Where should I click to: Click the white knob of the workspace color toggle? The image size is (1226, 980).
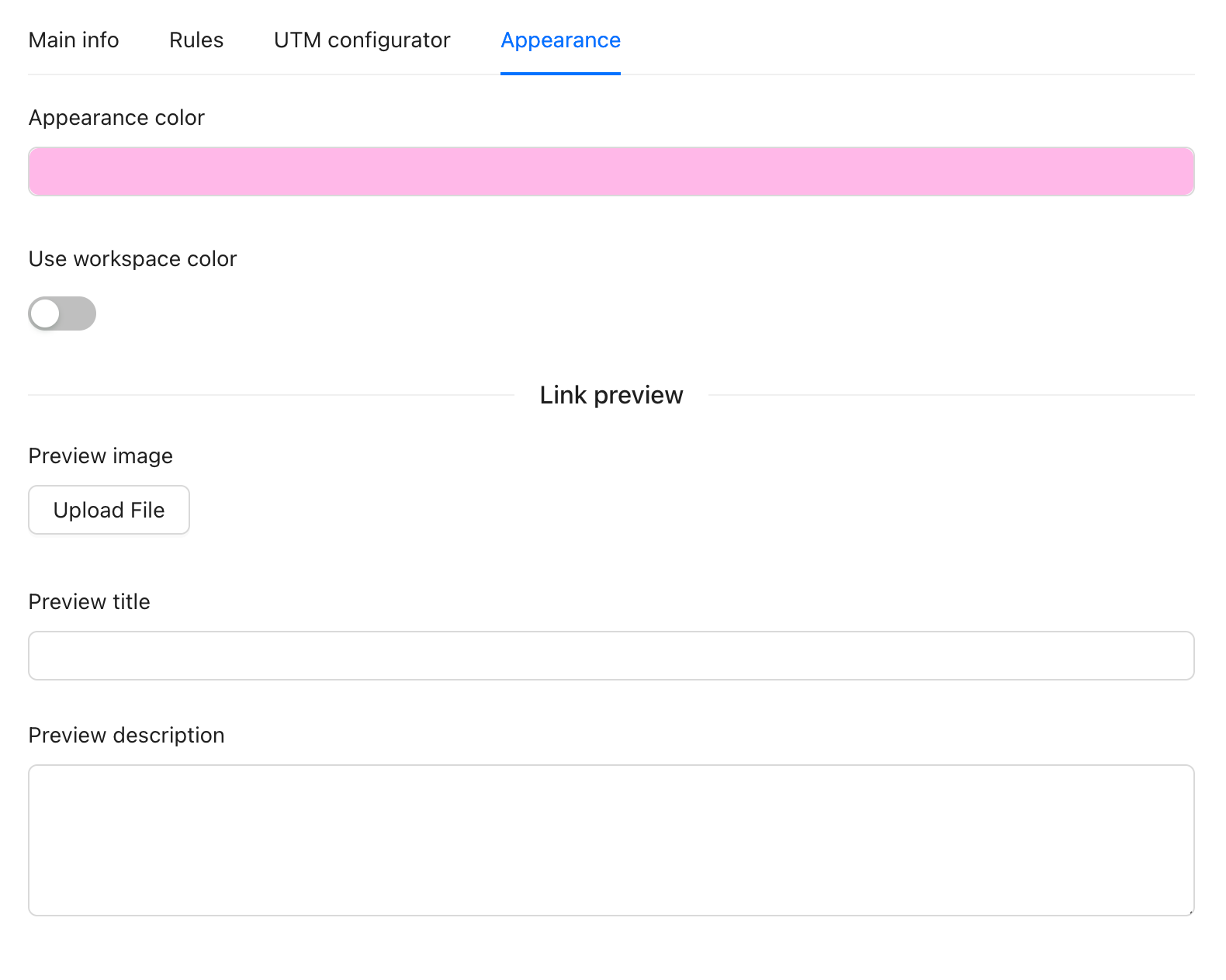coord(46,313)
